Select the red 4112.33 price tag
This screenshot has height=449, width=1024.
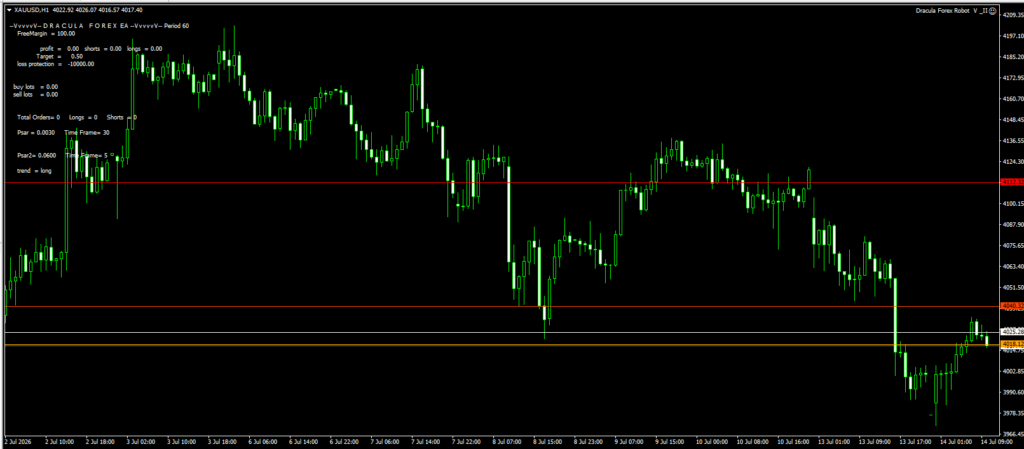click(x=1012, y=182)
